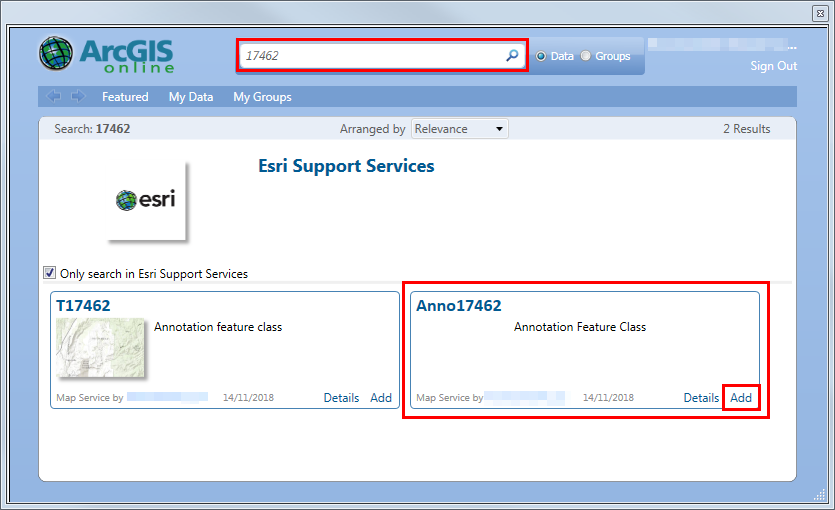Click the Annotation feature class description under T17462
Viewport: 835px width, 510px height.
pos(218,327)
